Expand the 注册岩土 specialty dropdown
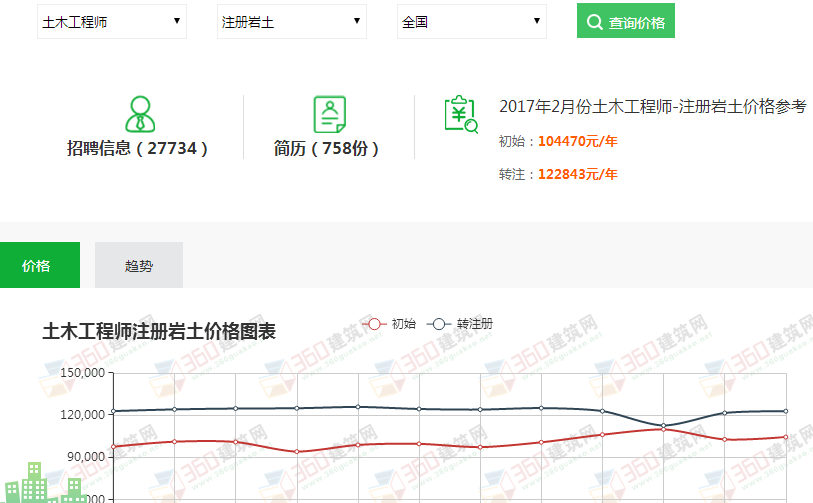The image size is (813, 503). click(291, 21)
